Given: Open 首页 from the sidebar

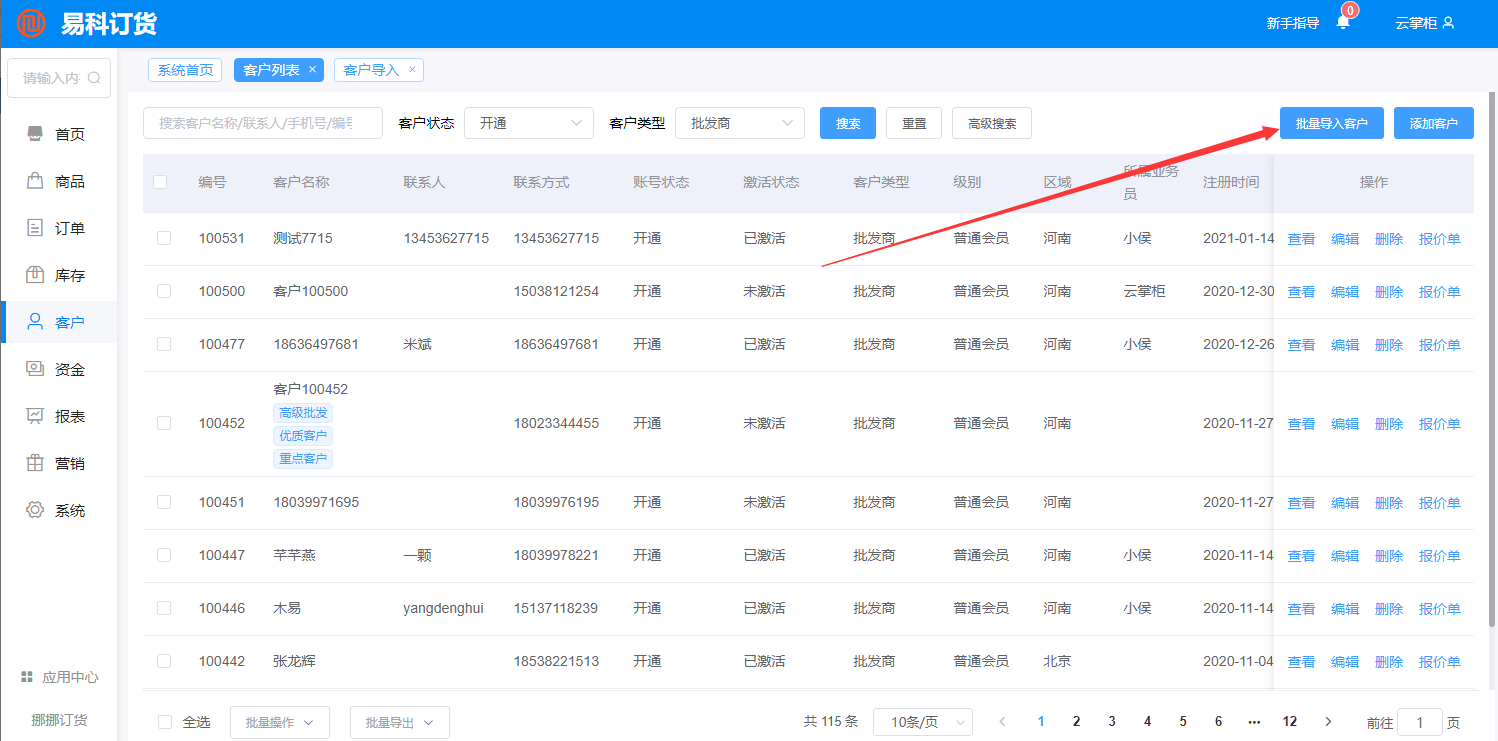Looking at the screenshot, I should tap(58, 134).
